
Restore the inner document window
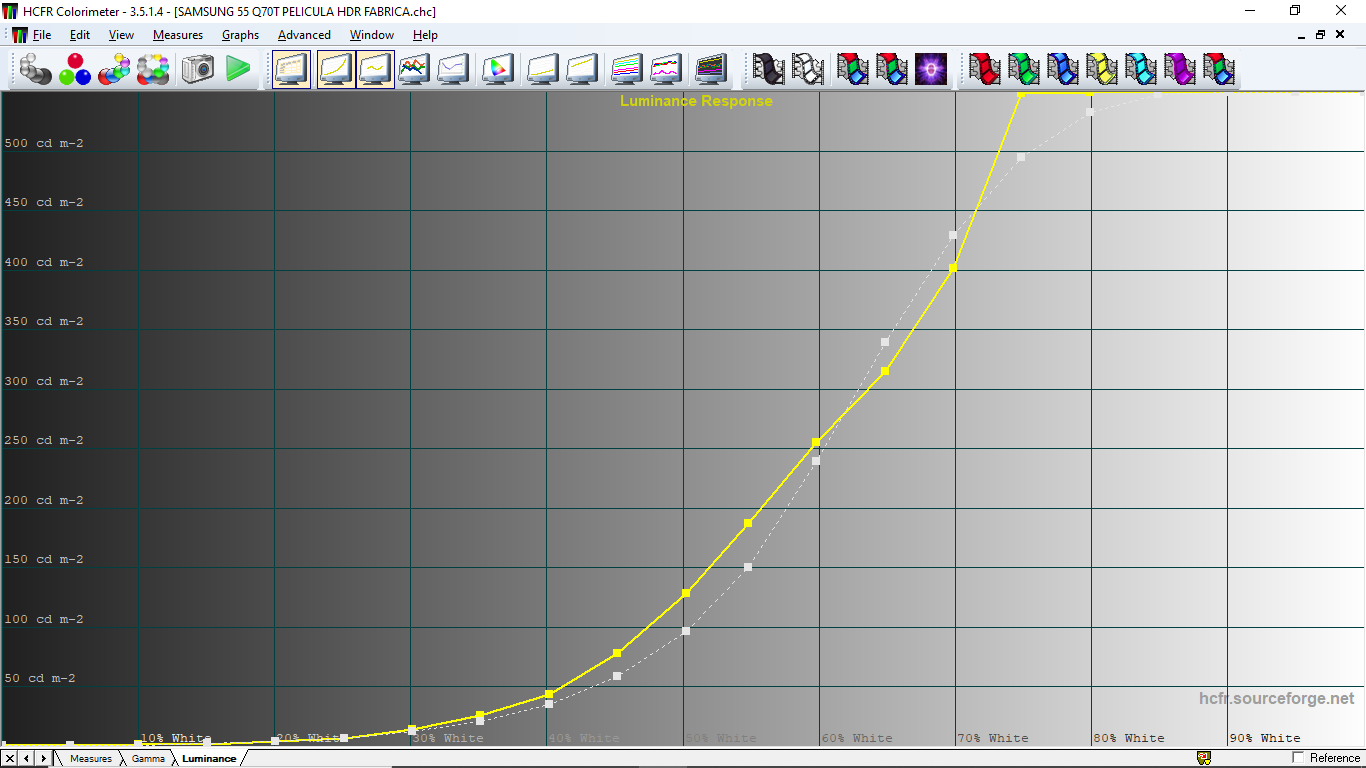1320,35
